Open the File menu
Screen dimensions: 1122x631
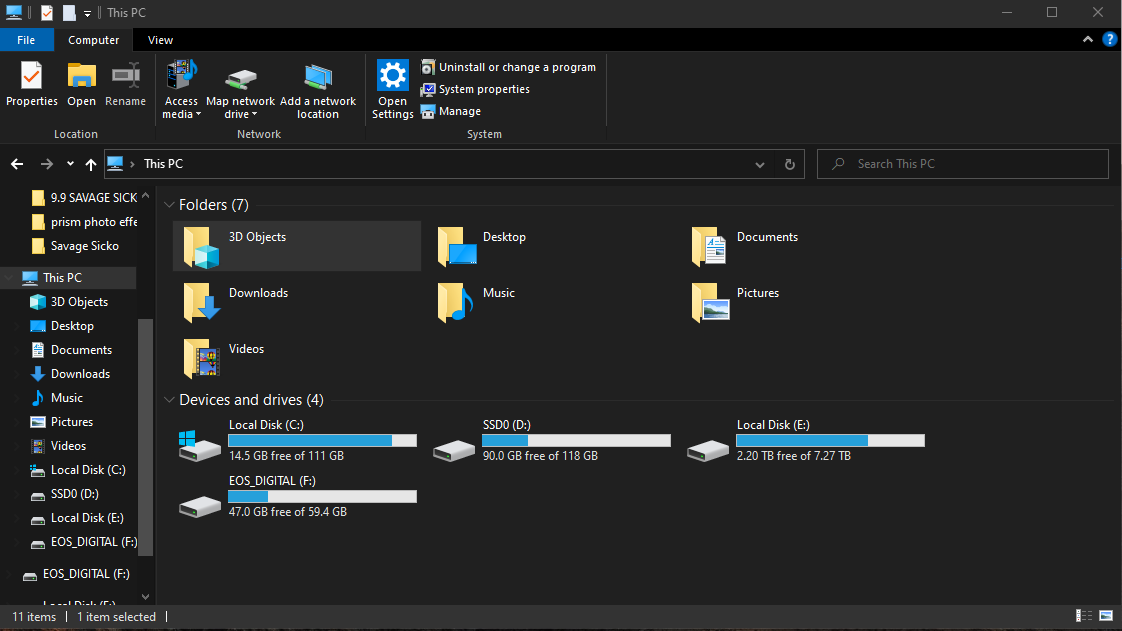tap(27, 40)
